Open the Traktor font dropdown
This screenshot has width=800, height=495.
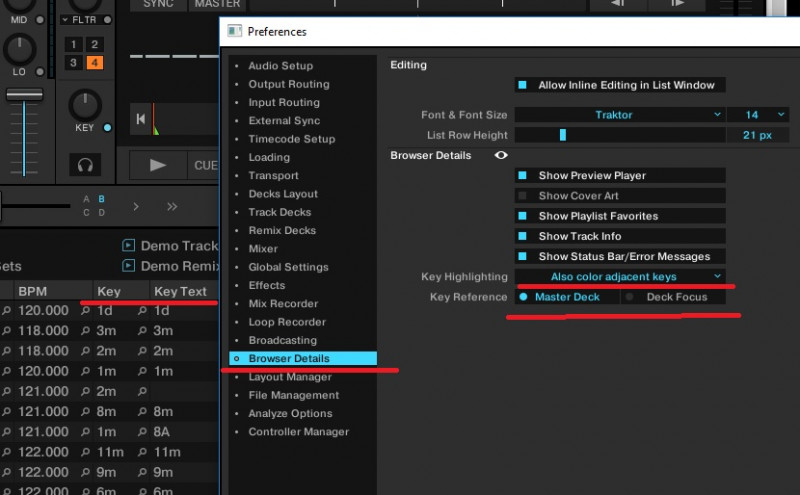pyautogui.click(x=620, y=115)
